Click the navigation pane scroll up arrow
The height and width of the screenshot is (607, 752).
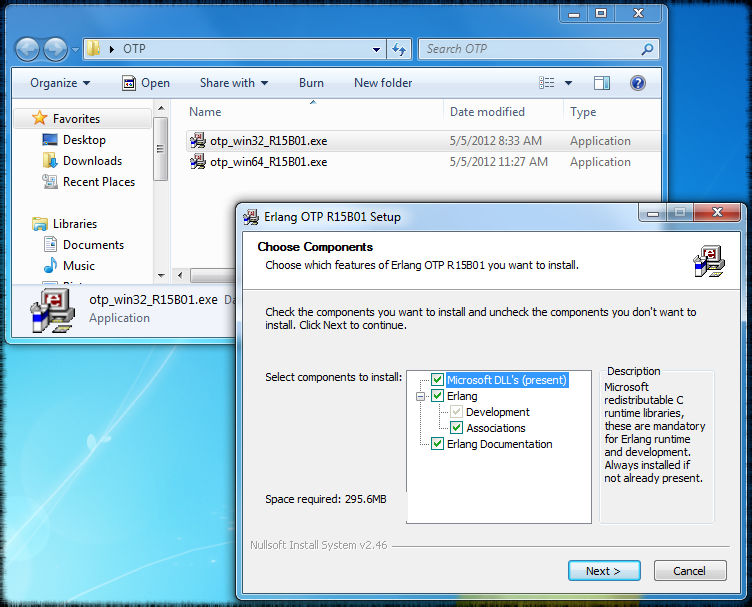[161, 108]
